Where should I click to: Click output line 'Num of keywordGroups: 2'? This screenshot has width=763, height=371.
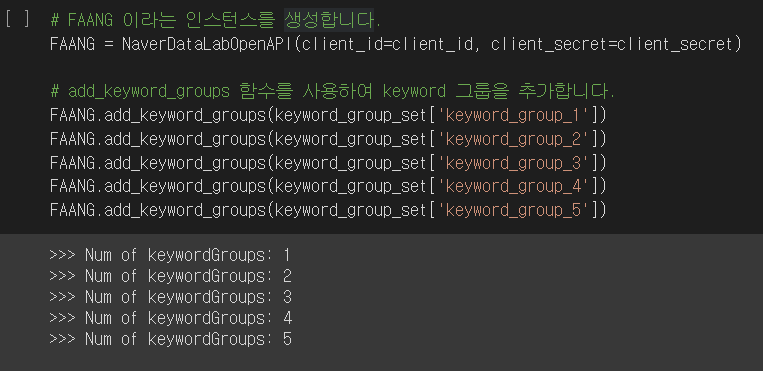(170, 276)
